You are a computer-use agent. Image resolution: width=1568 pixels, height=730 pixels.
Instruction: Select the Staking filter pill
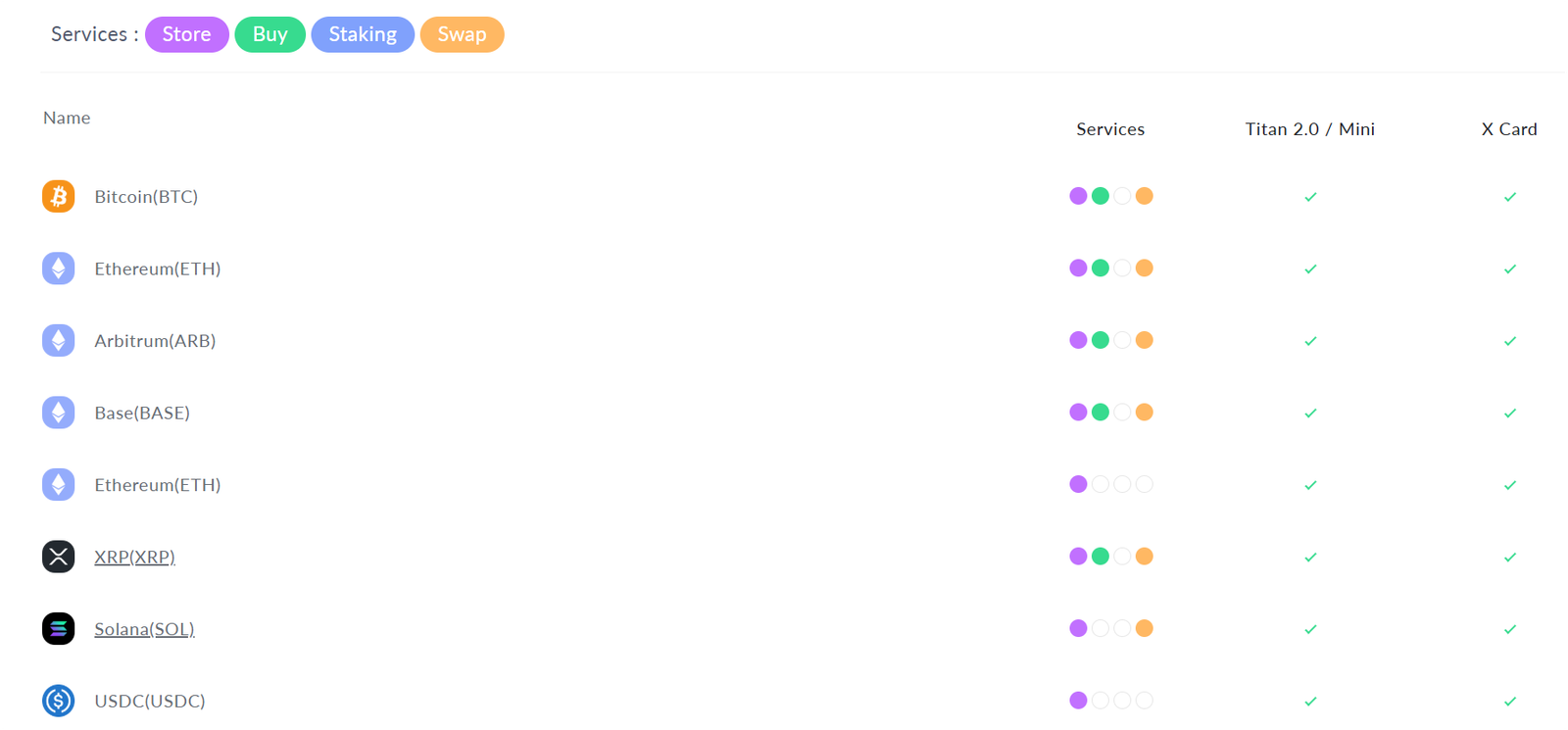[363, 34]
